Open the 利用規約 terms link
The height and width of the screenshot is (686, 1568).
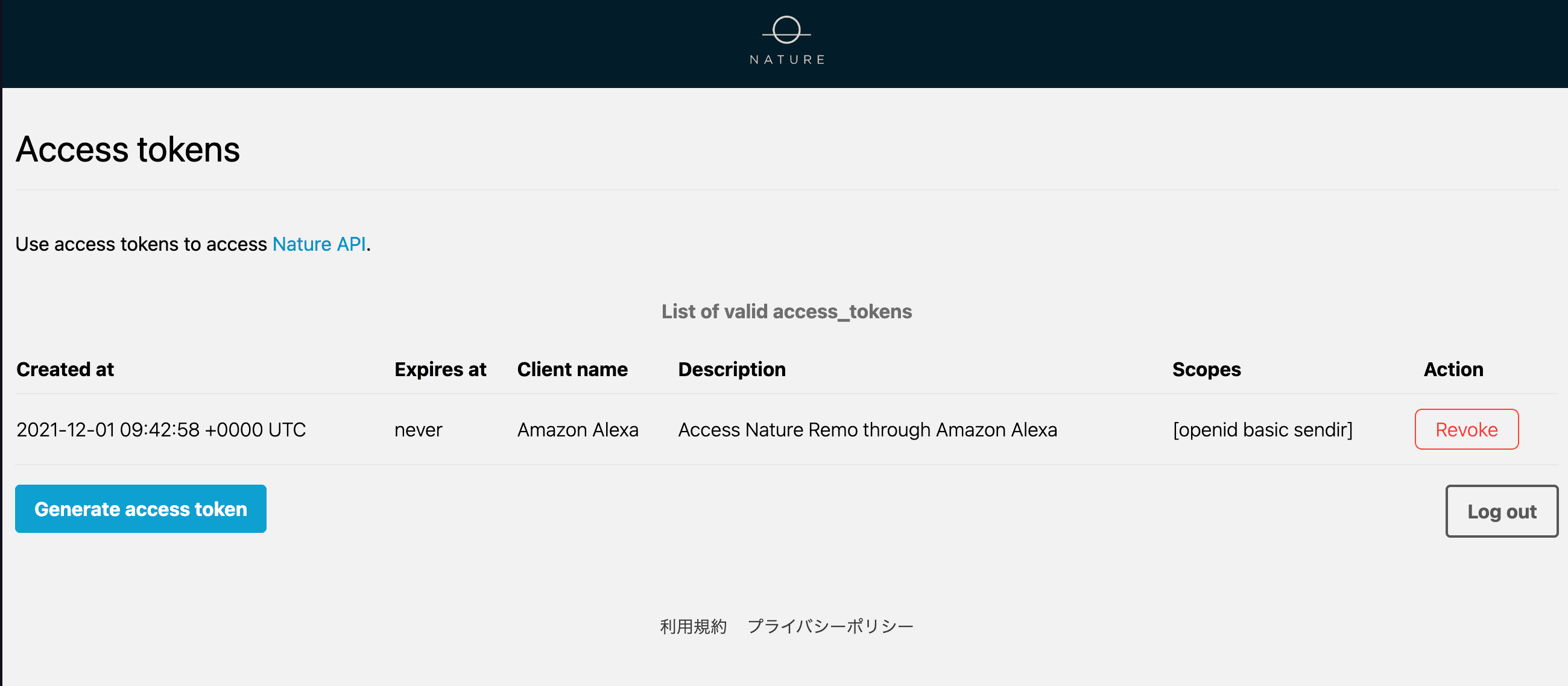point(693,626)
